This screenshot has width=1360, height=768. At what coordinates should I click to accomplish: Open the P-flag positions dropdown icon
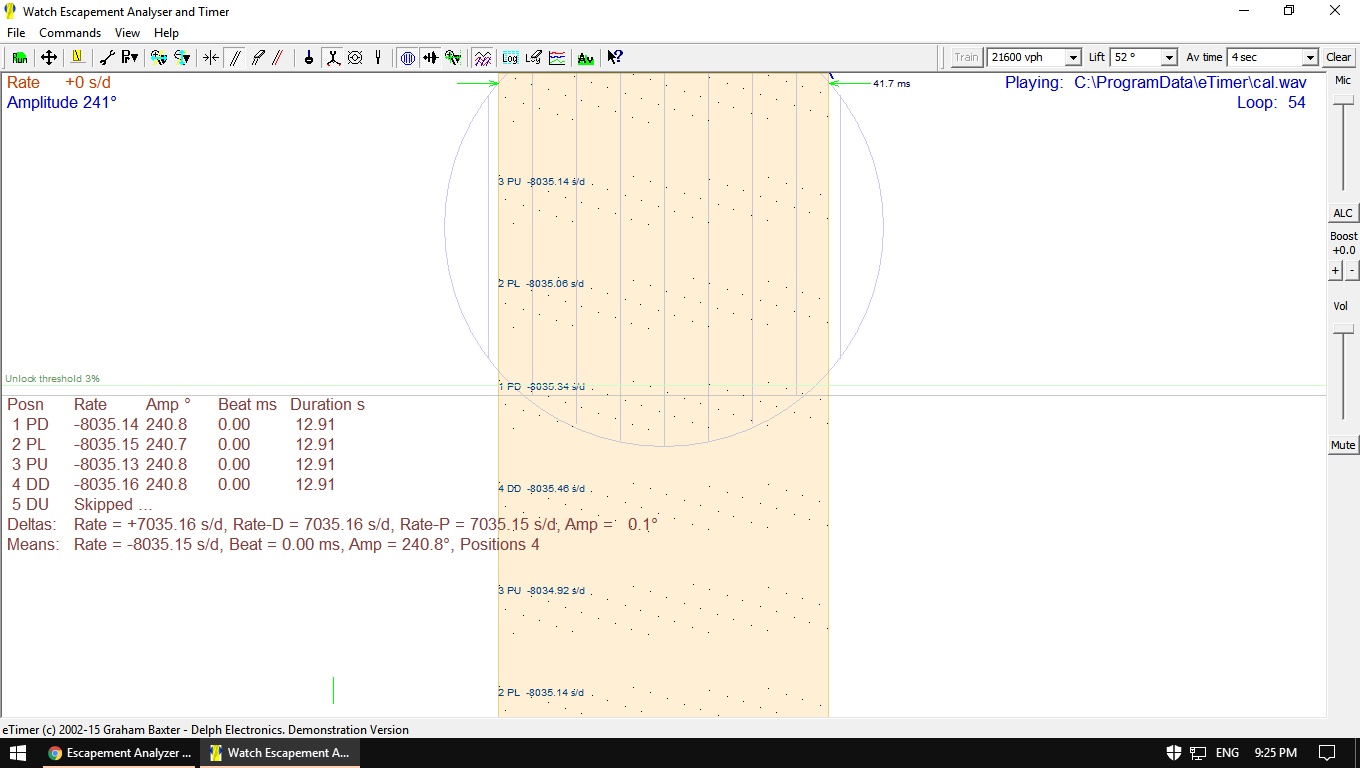[x=129, y=58]
